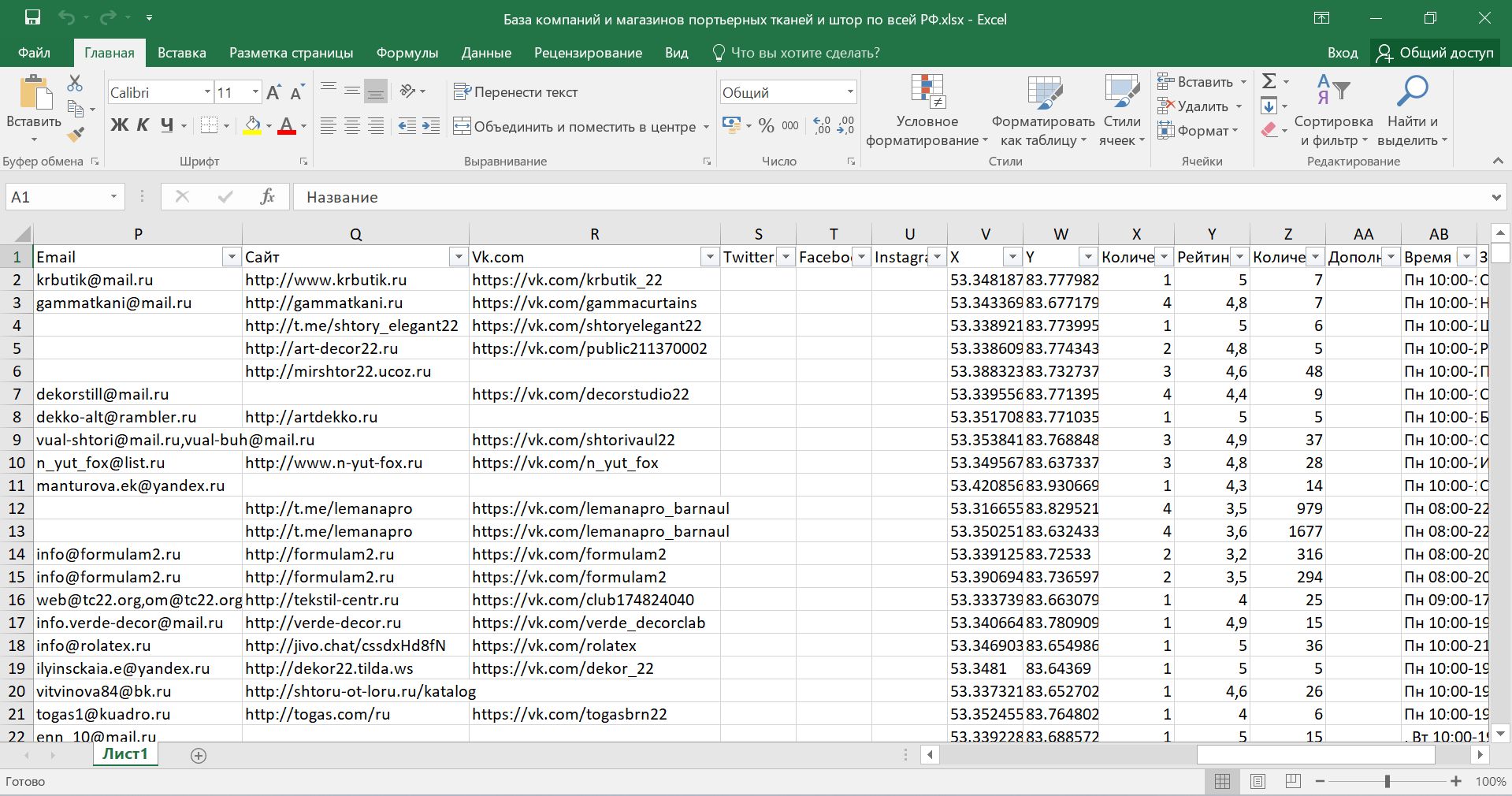Add a new sheet with plus icon
Image resolution: width=1512 pixels, height=796 pixels.
pos(199,756)
